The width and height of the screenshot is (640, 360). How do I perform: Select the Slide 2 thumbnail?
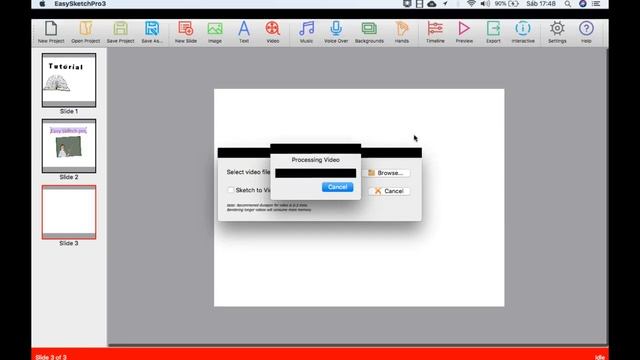(69, 146)
